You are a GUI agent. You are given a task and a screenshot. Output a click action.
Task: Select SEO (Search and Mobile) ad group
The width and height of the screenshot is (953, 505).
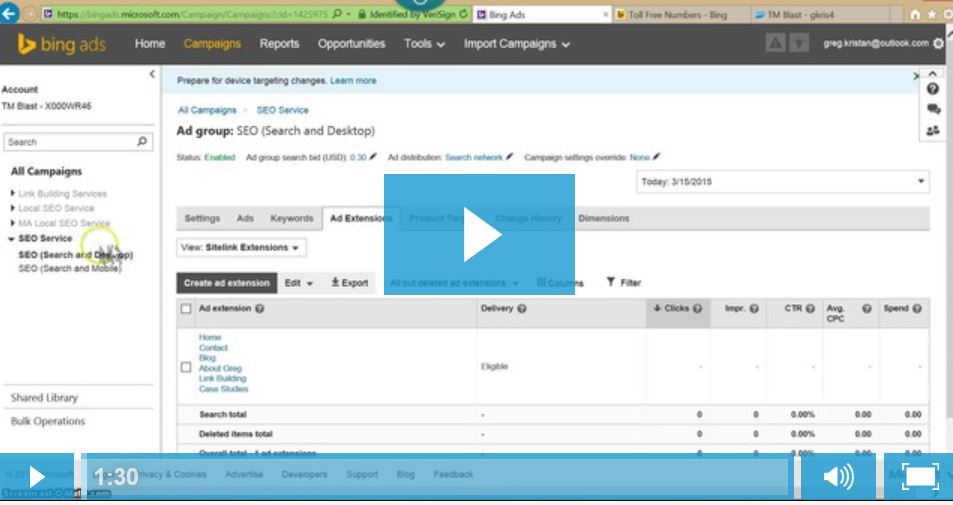pos(69,269)
